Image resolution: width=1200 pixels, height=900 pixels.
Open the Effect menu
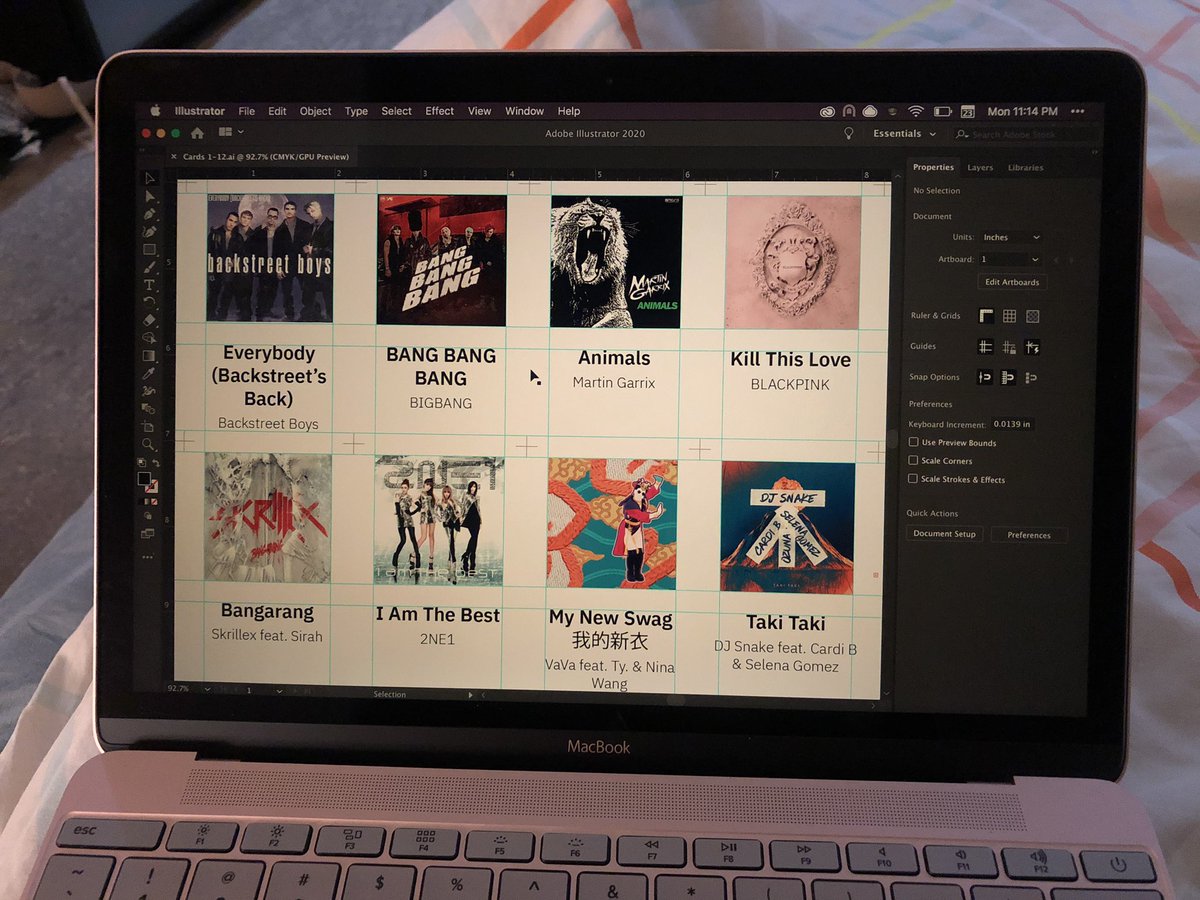click(439, 111)
